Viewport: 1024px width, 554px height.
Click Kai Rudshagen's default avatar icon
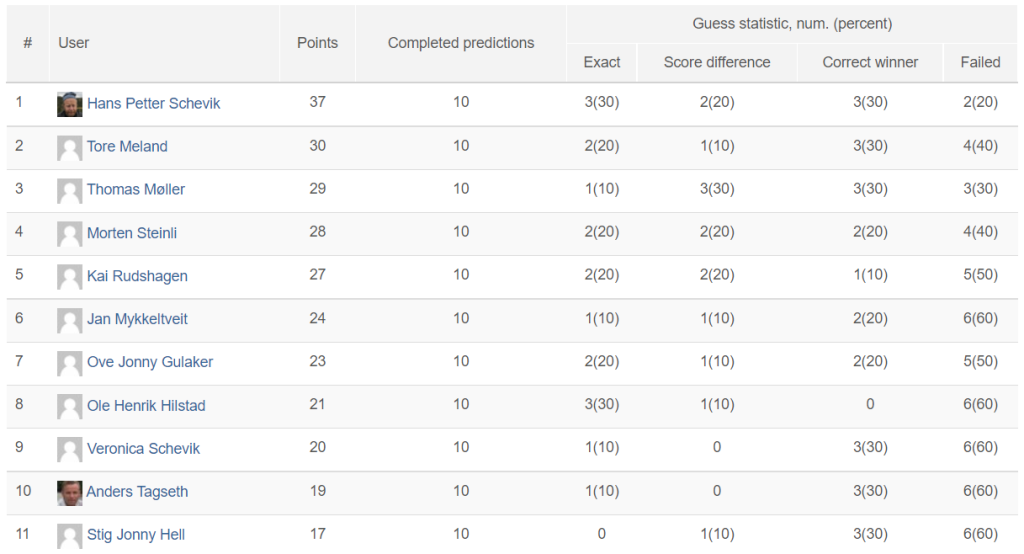coord(69,278)
